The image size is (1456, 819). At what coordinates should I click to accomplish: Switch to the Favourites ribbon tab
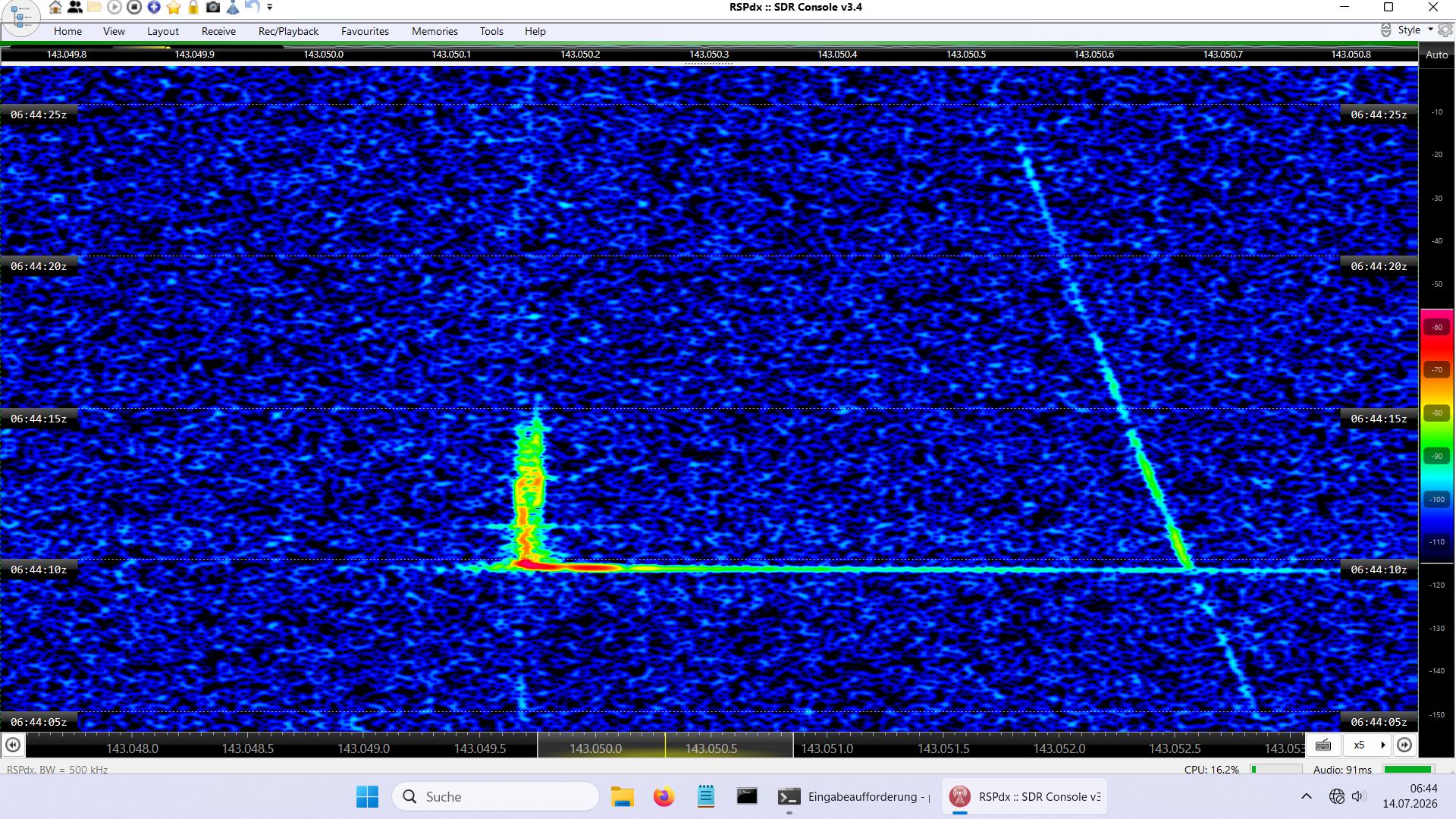(x=365, y=31)
